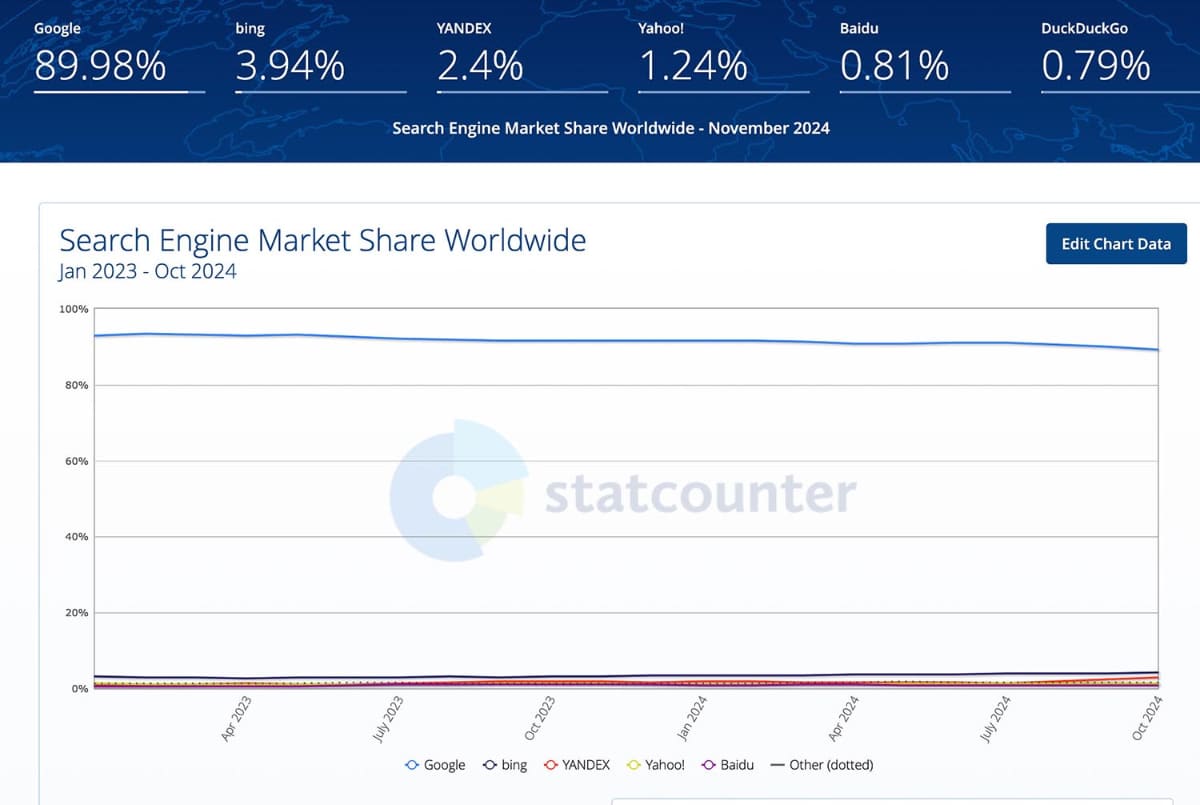The image size is (1200, 805).
Task: Click the Baidu purple diamond legend icon
Action: [707, 764]
